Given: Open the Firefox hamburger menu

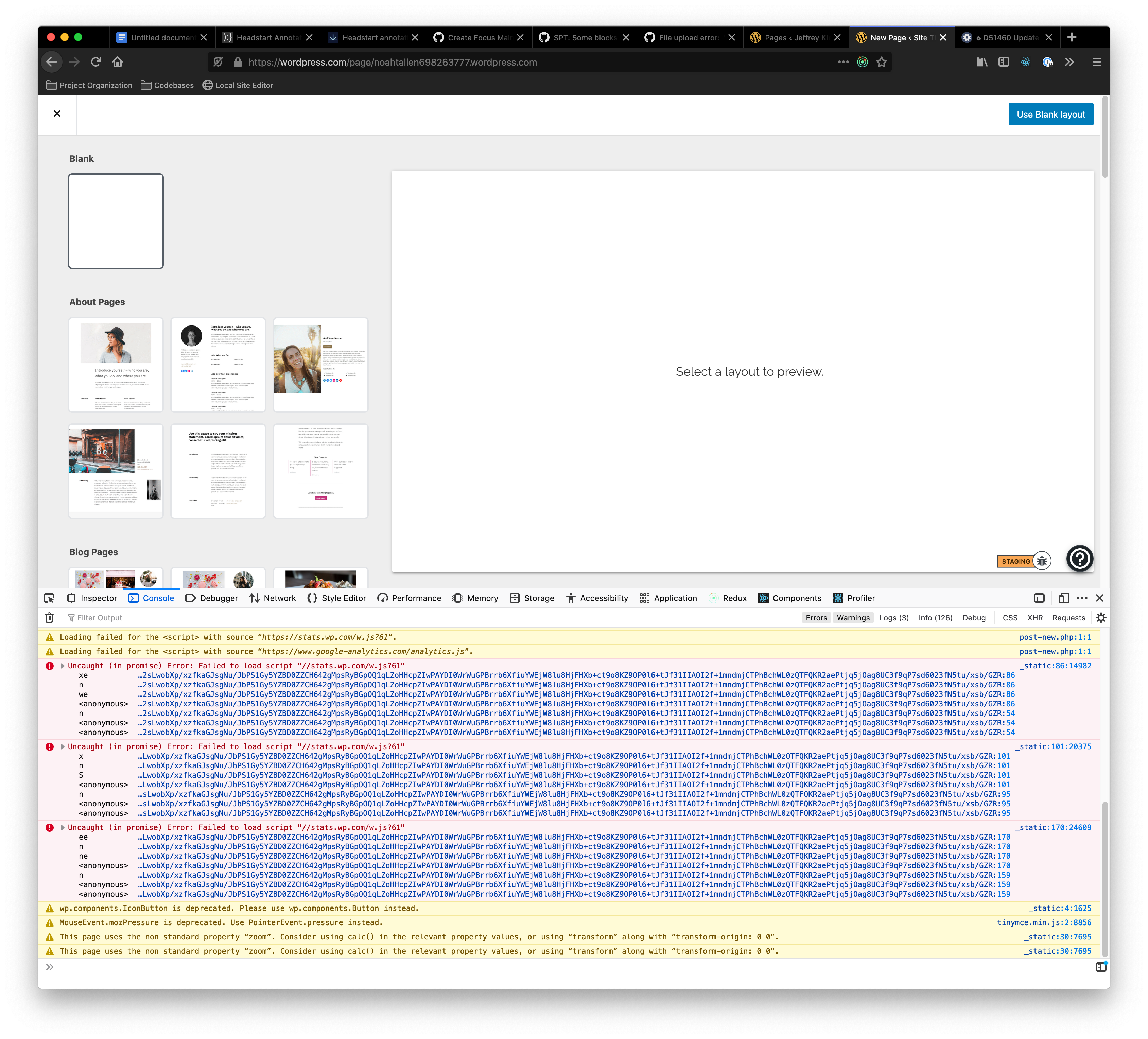Looking at the screenshot, I should 1096,62.
